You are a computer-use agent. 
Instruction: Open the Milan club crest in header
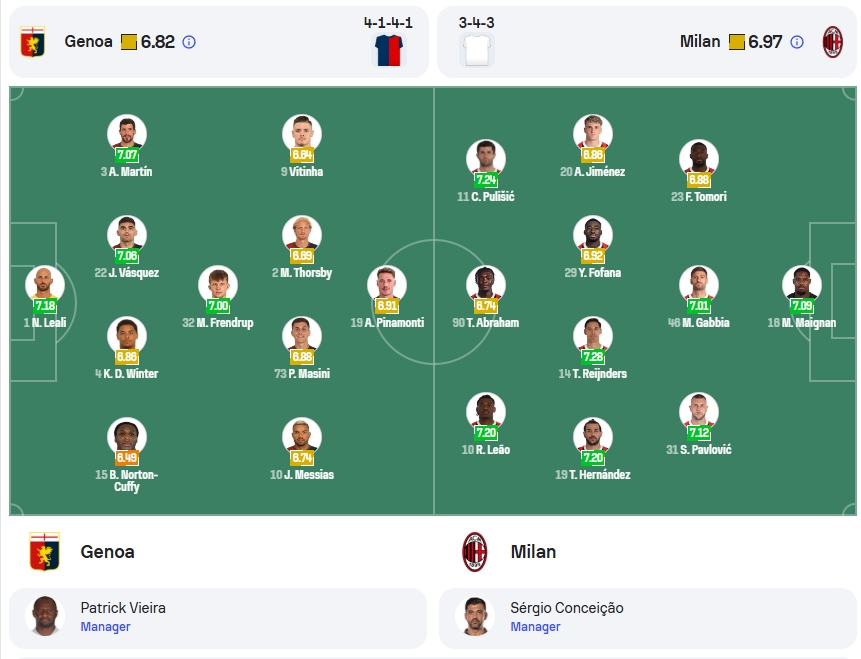[x=832, y=42]
